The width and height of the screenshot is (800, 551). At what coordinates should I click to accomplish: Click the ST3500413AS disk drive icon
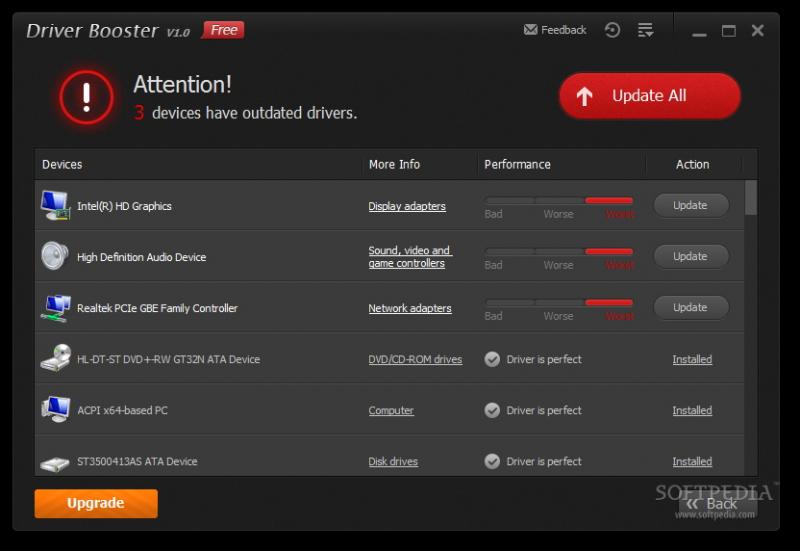point(55,463)
